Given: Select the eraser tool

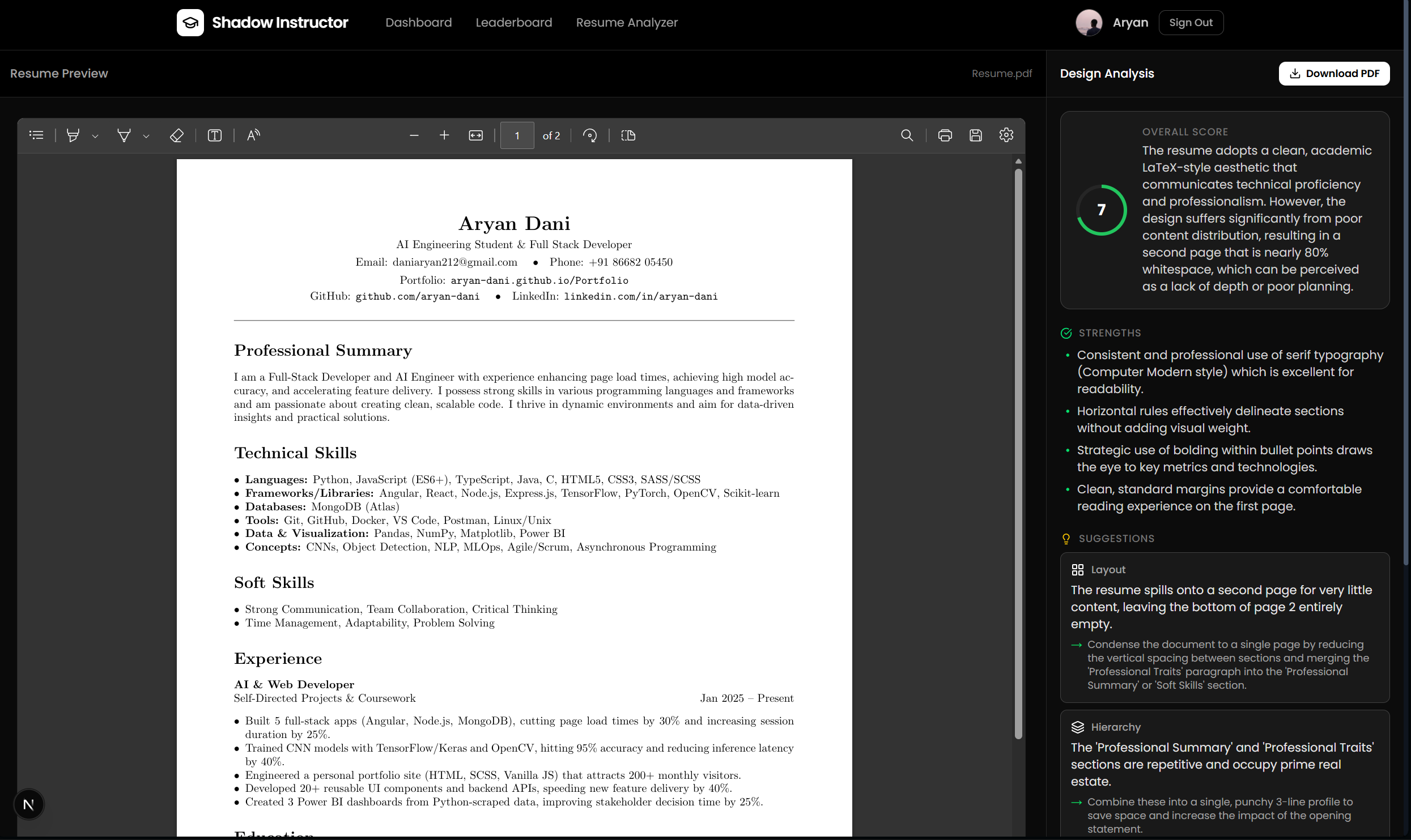Looking at the screenshot, I should point(177,135).
